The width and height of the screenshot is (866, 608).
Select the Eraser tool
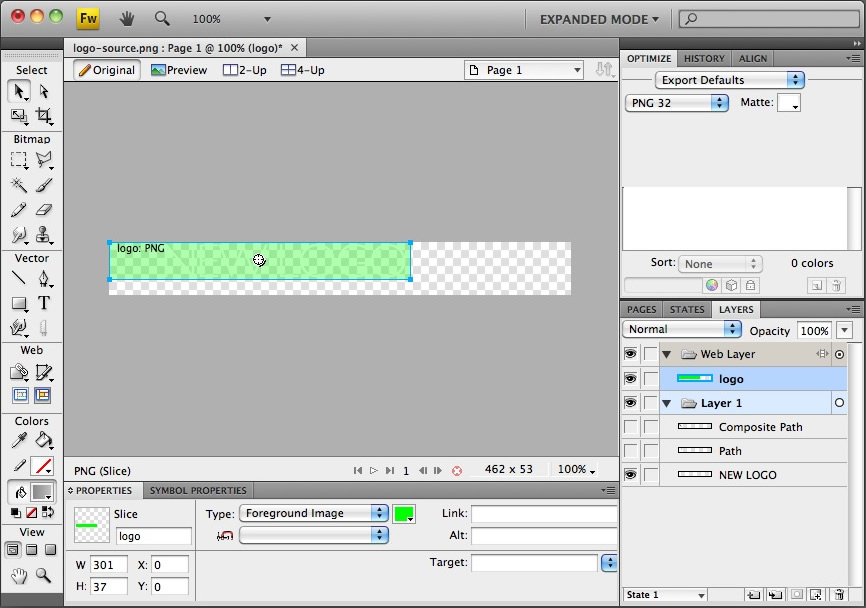[44, 210]
